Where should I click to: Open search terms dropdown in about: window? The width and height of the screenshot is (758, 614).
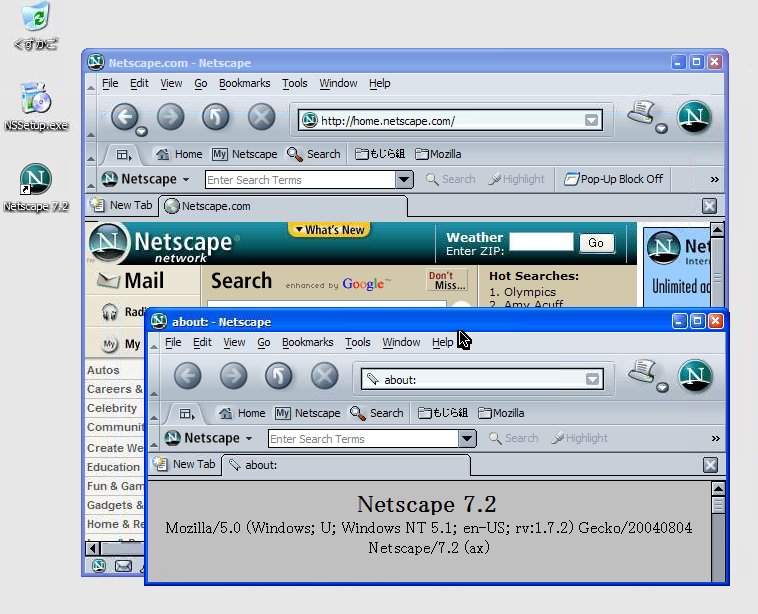click(x=467, y=438)
